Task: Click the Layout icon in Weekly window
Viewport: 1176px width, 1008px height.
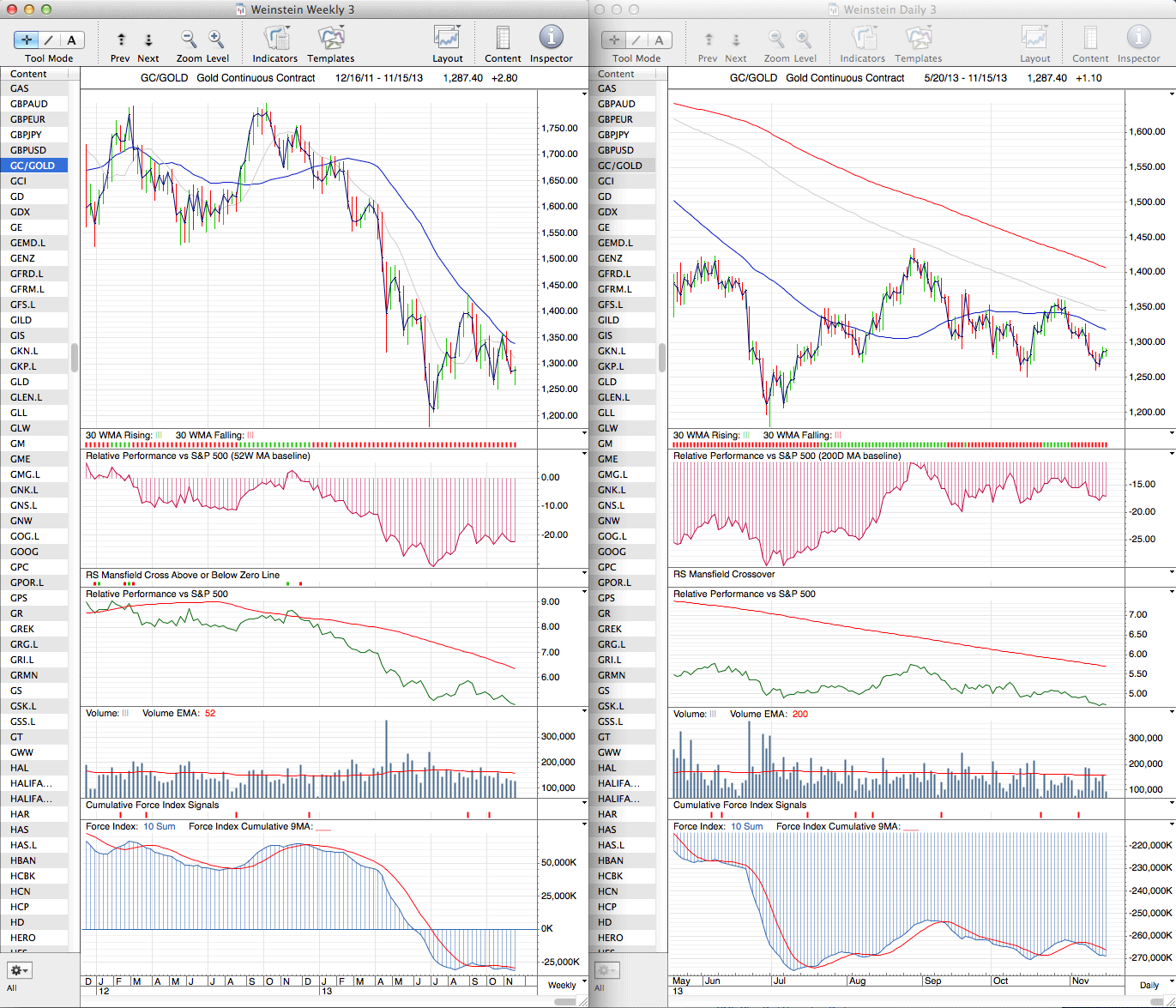Action: (447, 39)
